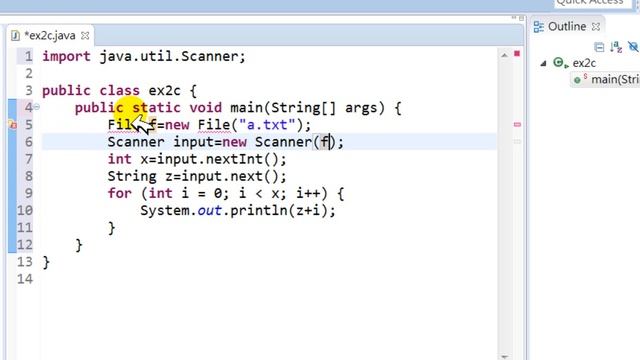Switch to the *ex2c.java editor tab
The width and height of the screenshot is (640, 360).
click(50, 36)
